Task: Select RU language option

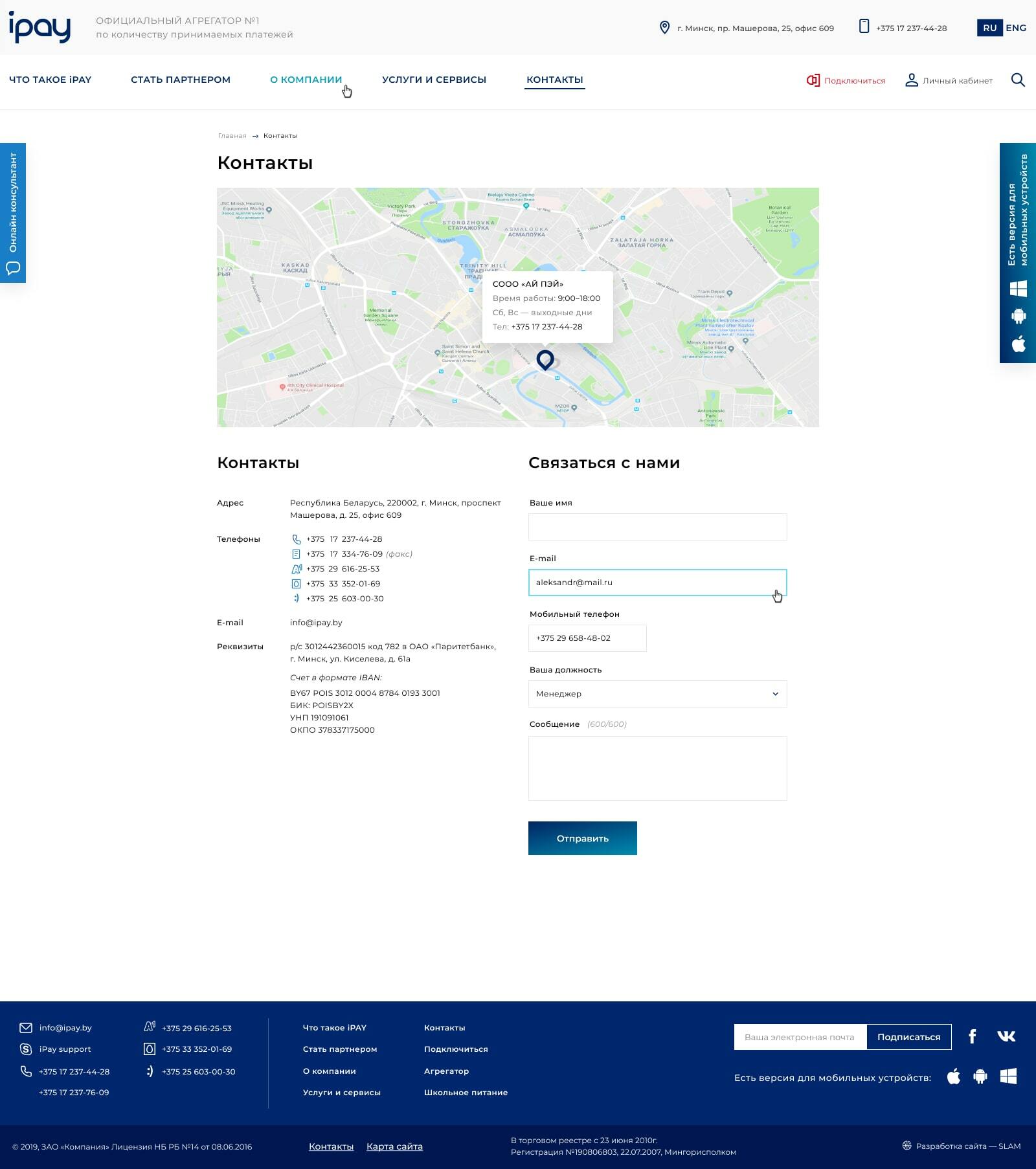Action: pos(989,28)
